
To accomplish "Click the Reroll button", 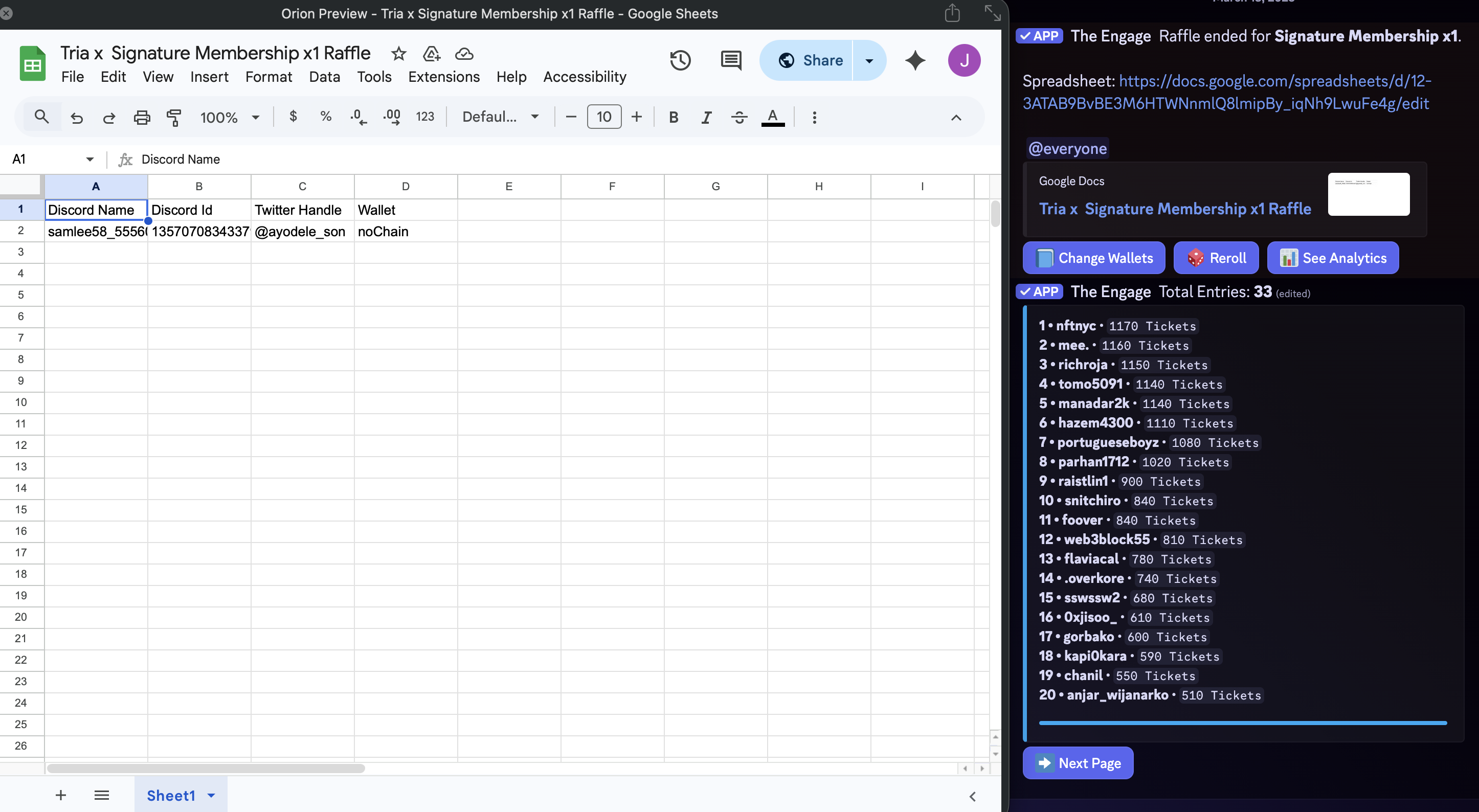I will click(1216, 258).
